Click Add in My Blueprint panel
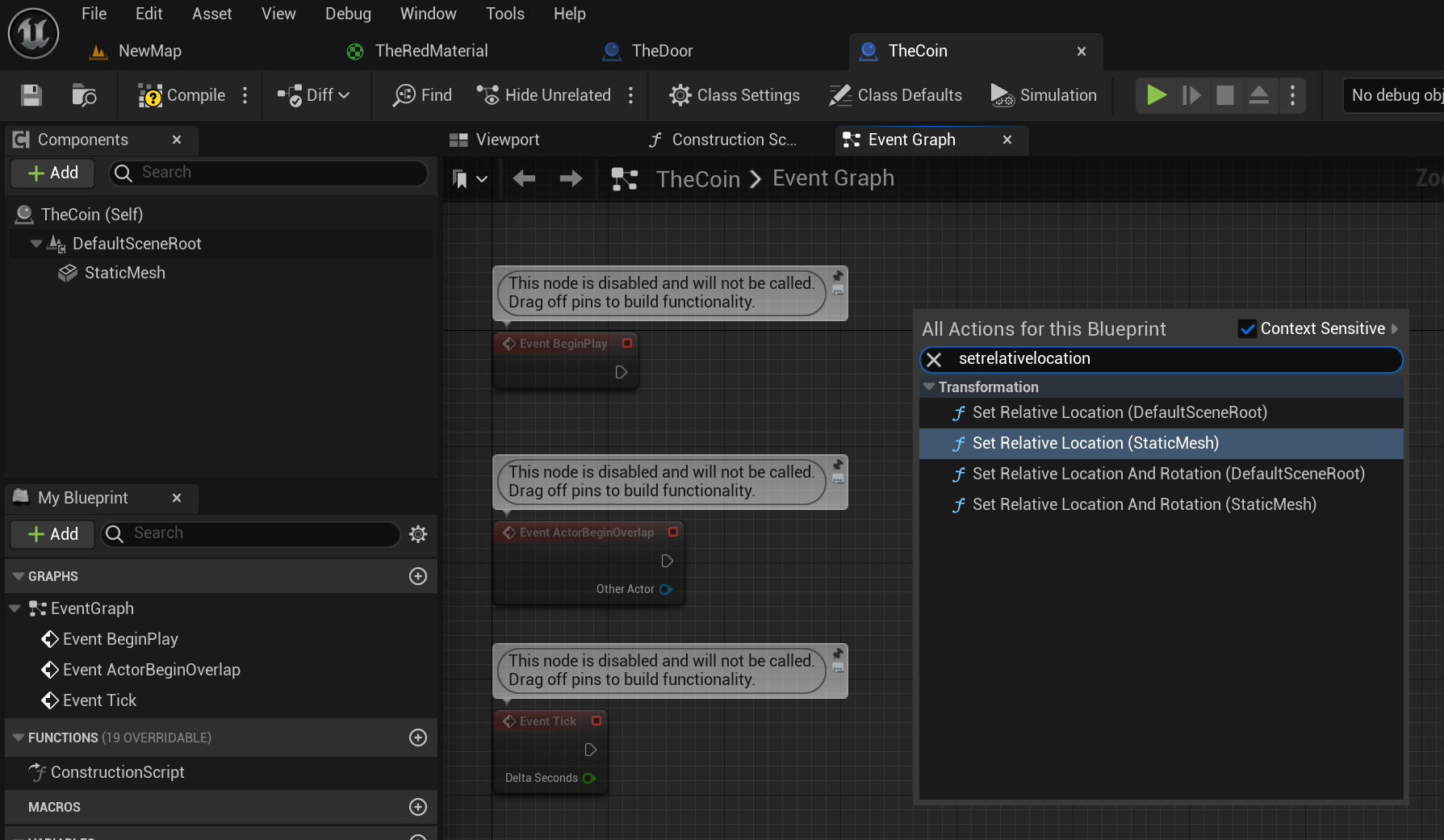The height and width of the screenshot is (840, 1444). 52,534
